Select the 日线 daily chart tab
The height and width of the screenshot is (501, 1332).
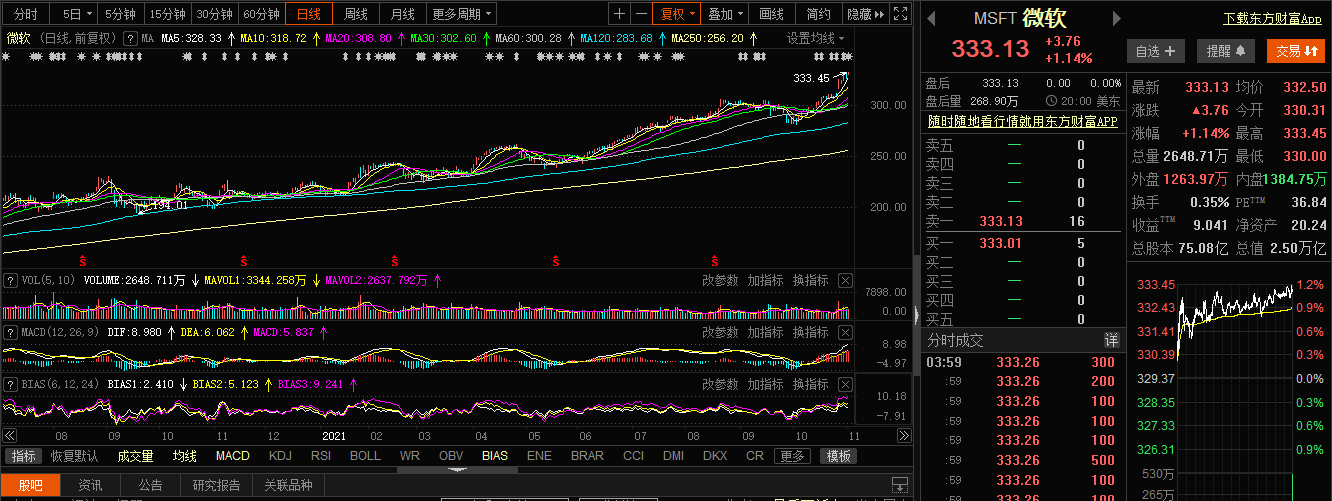click(x=309, y=14)
